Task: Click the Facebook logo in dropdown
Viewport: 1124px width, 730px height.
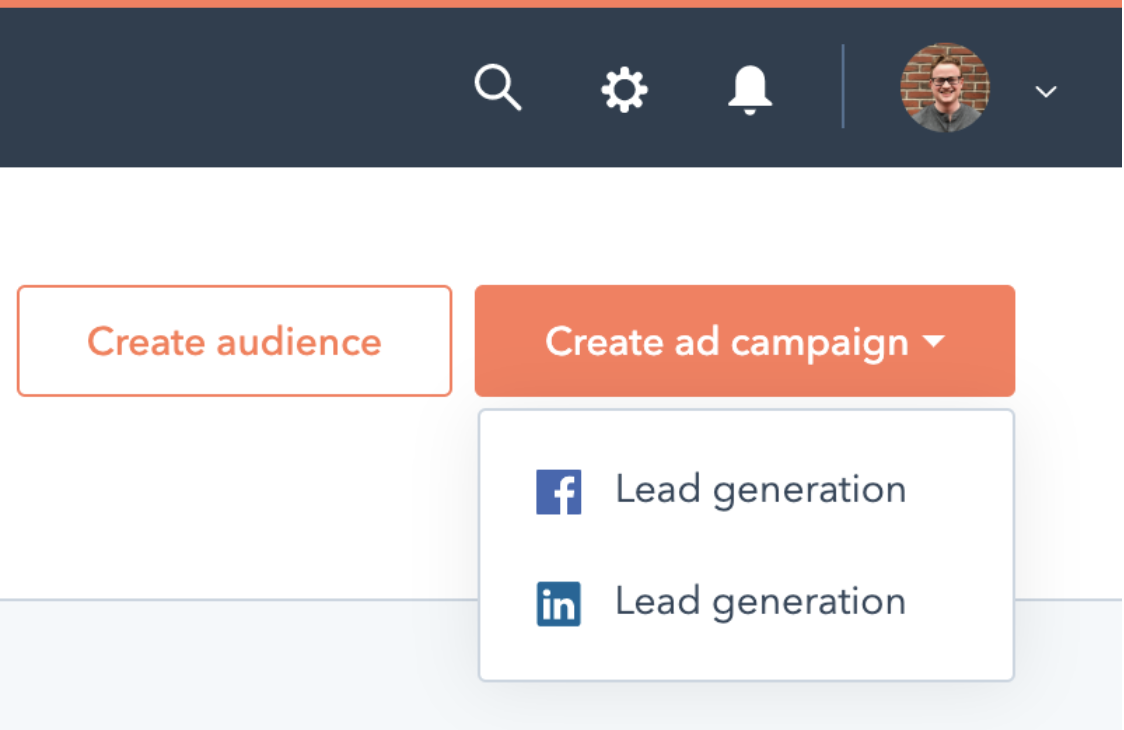Action: pos(558,492)
